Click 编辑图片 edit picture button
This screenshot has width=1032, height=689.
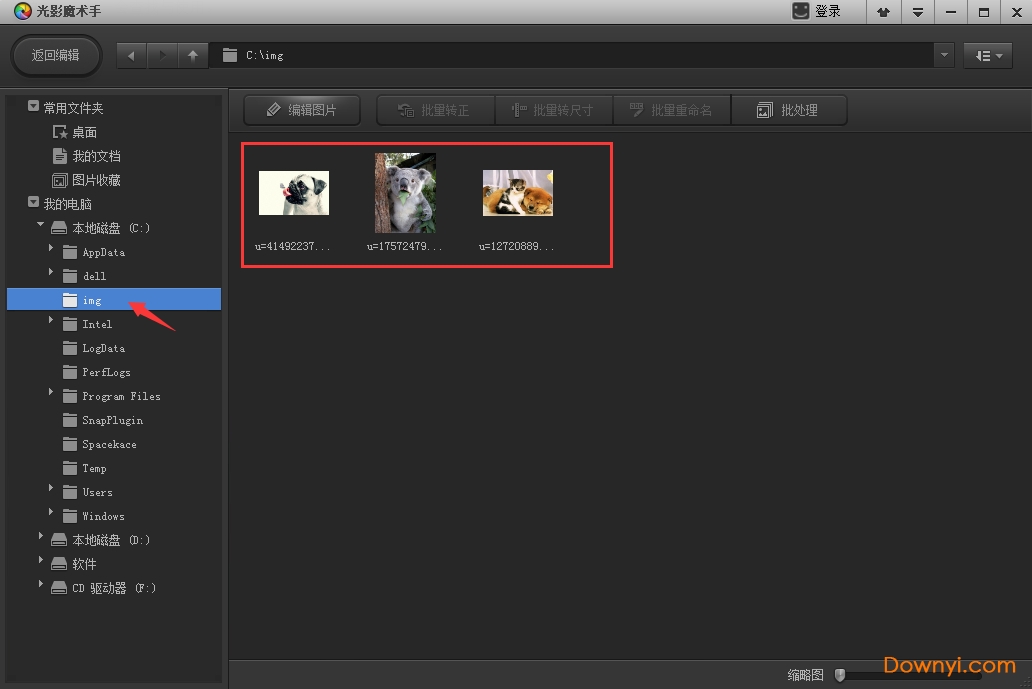[302, 110]
